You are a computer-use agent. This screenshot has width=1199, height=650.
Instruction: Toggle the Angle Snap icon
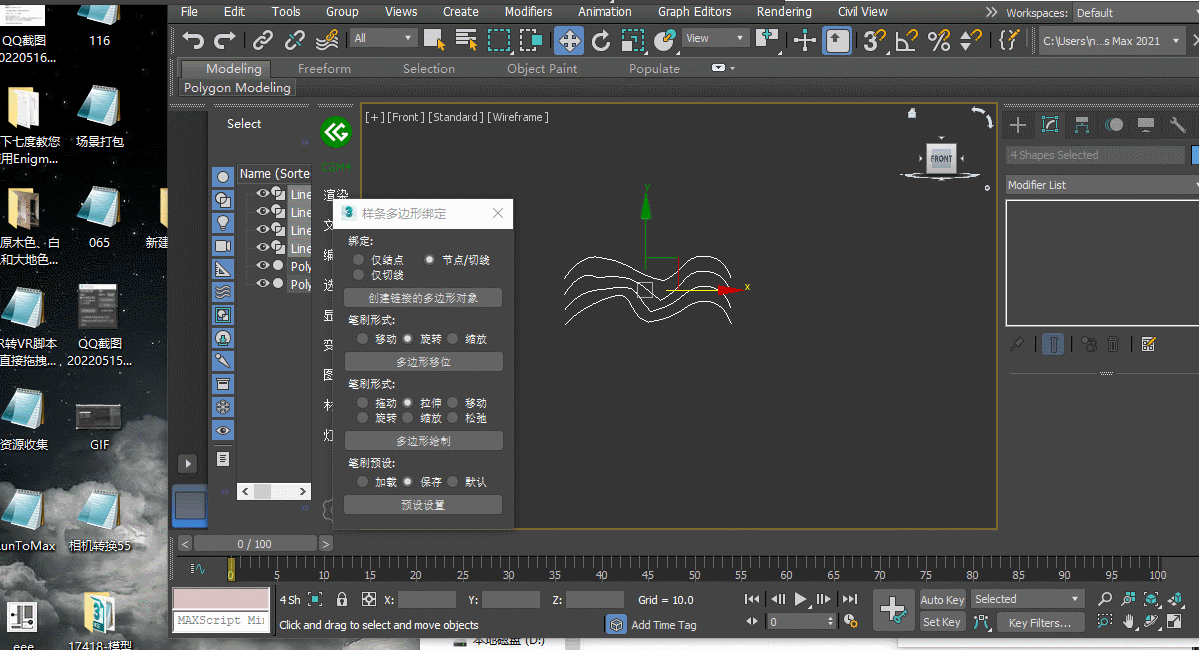[906, 41]
